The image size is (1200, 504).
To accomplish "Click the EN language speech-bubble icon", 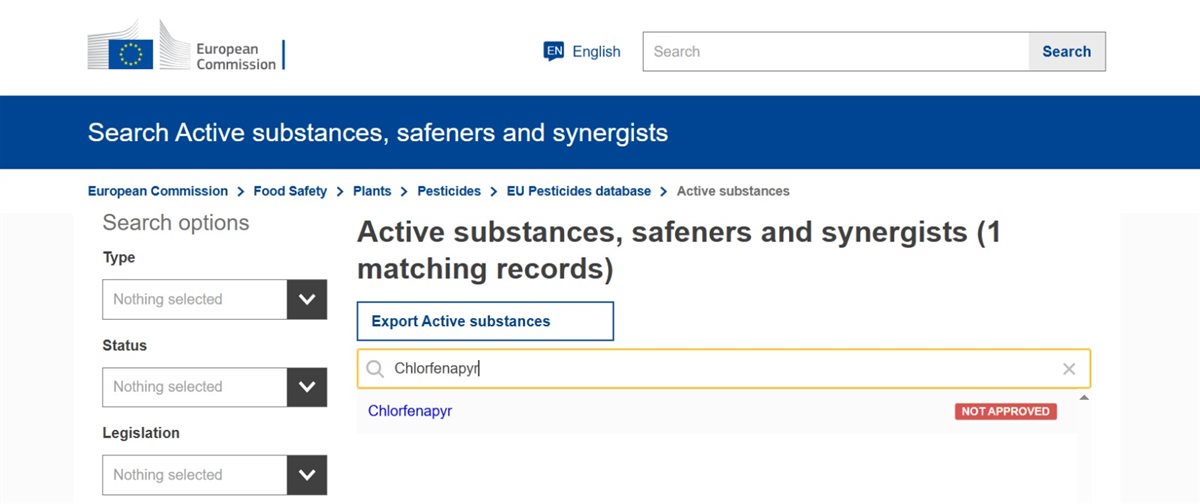I will 554,51.
